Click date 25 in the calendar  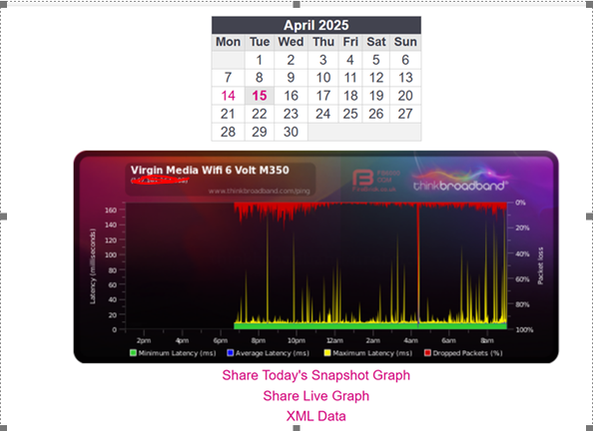coord(351,114)
